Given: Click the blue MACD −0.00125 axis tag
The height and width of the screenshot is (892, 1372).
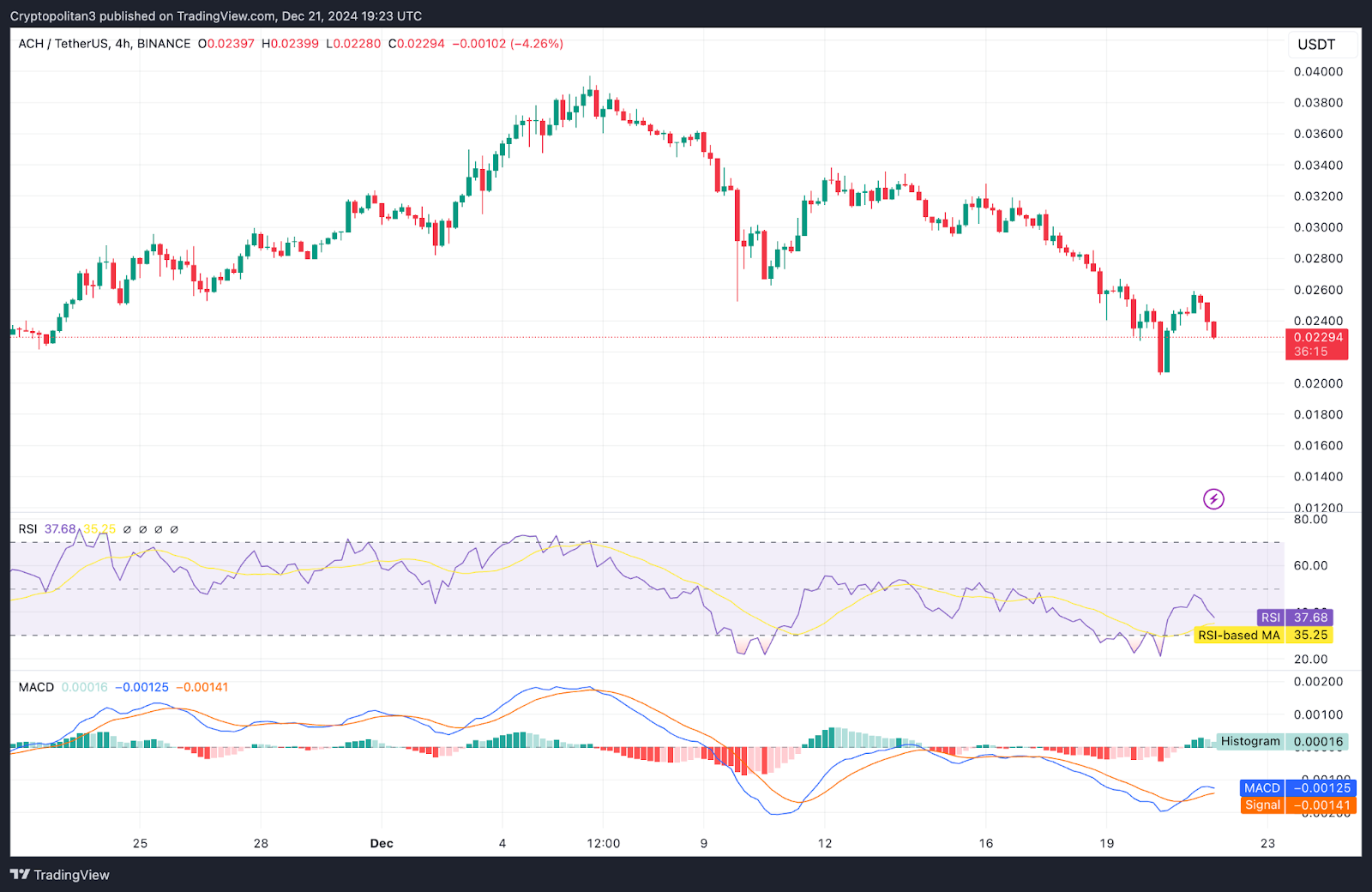Looking at the screenshot, I should (x=1297, y=788).
